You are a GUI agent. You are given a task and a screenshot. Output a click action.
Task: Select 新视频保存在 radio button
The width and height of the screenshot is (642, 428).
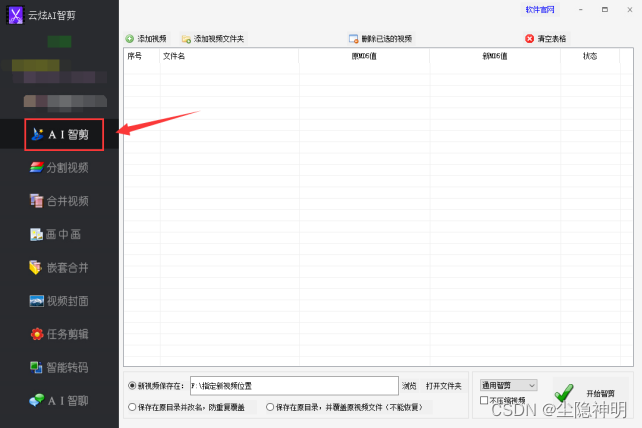(132, 385)
